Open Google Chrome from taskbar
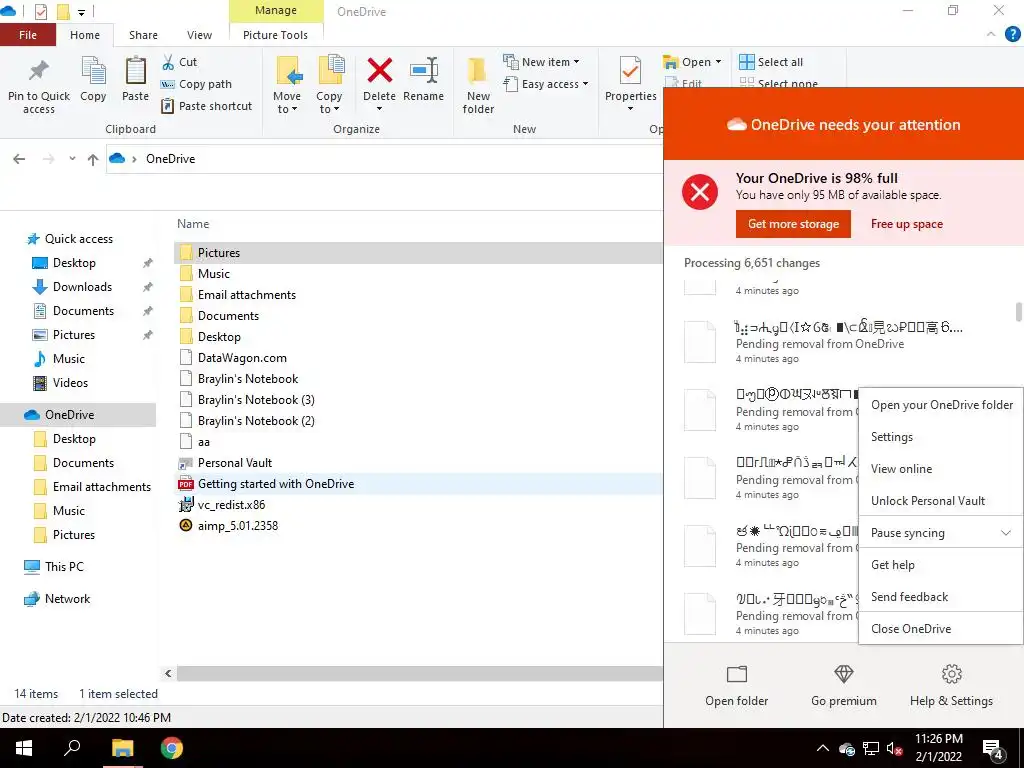 [x=172, y=748]
